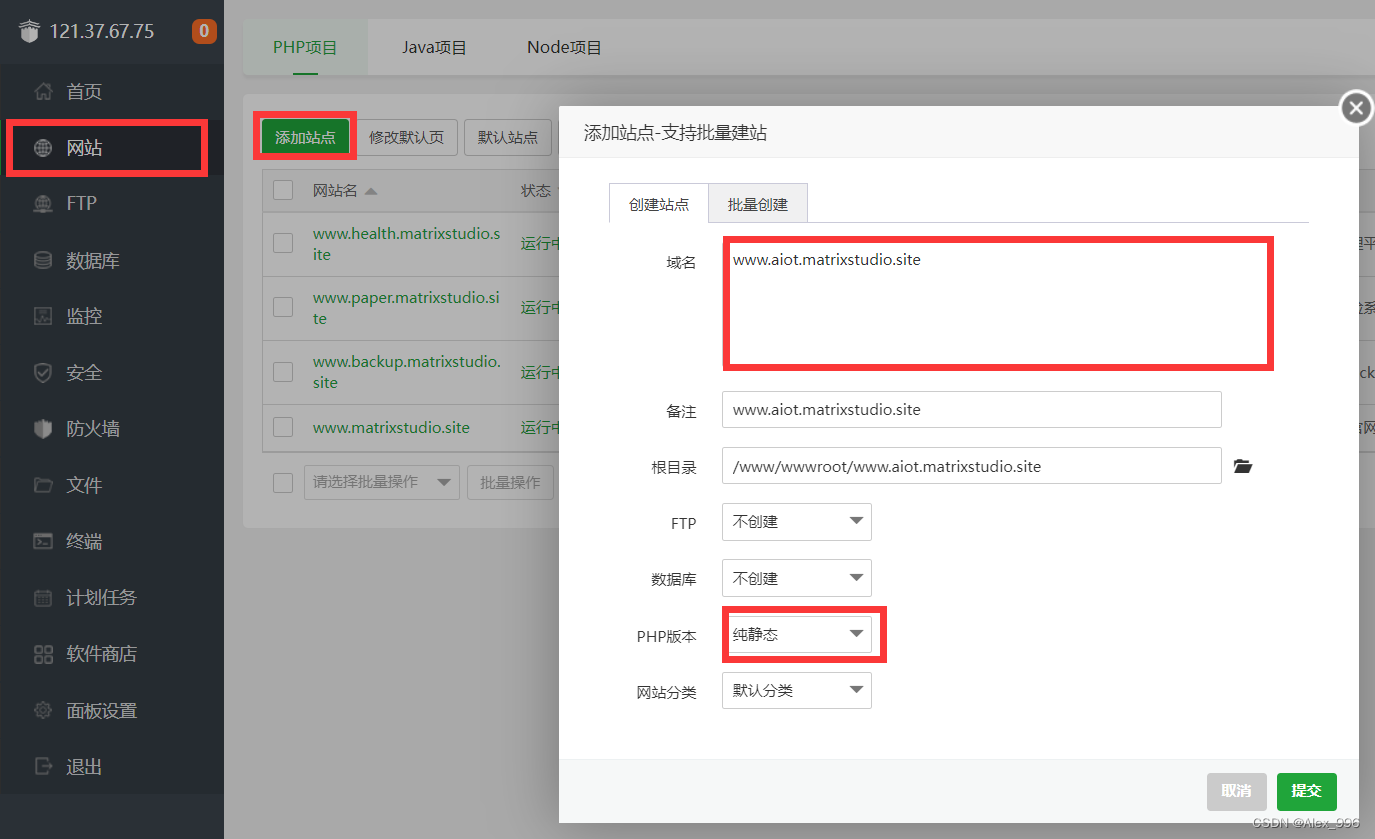Open the www.backup.matrixstudio.site link
This screenshot has height=839, width=1375.
pos(406,372)
